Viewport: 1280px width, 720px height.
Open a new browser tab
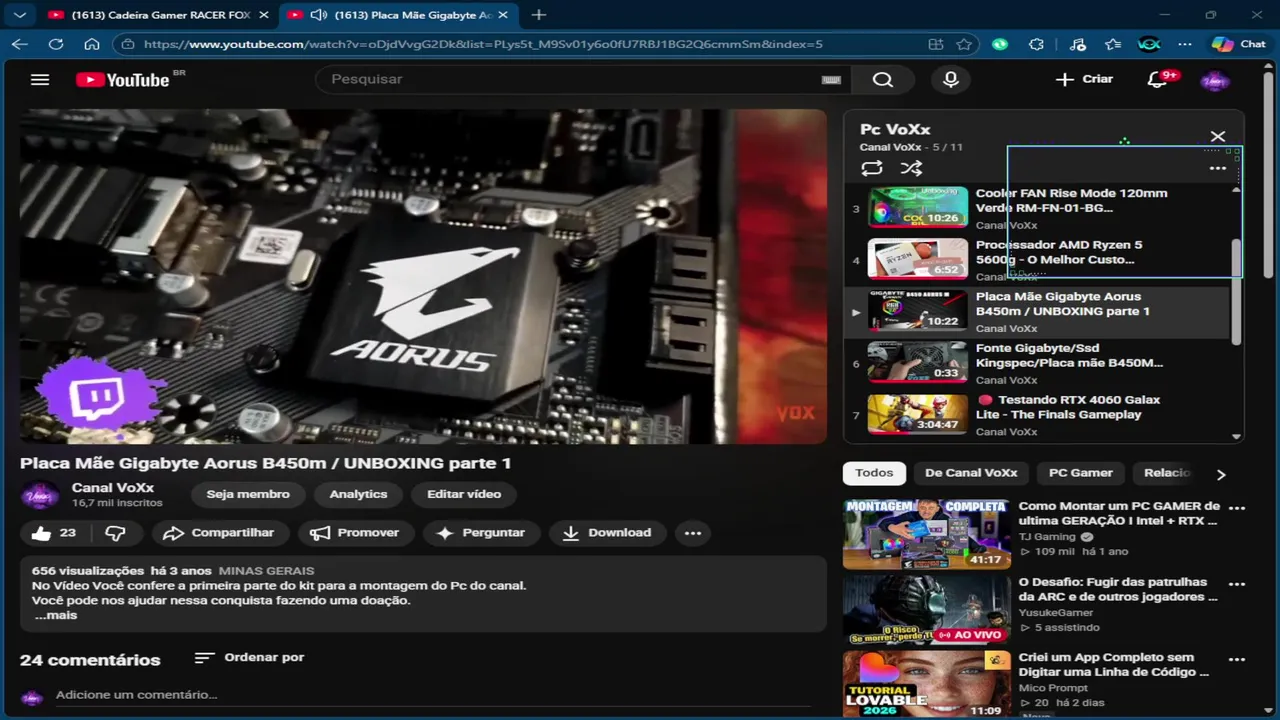[539, 15]
